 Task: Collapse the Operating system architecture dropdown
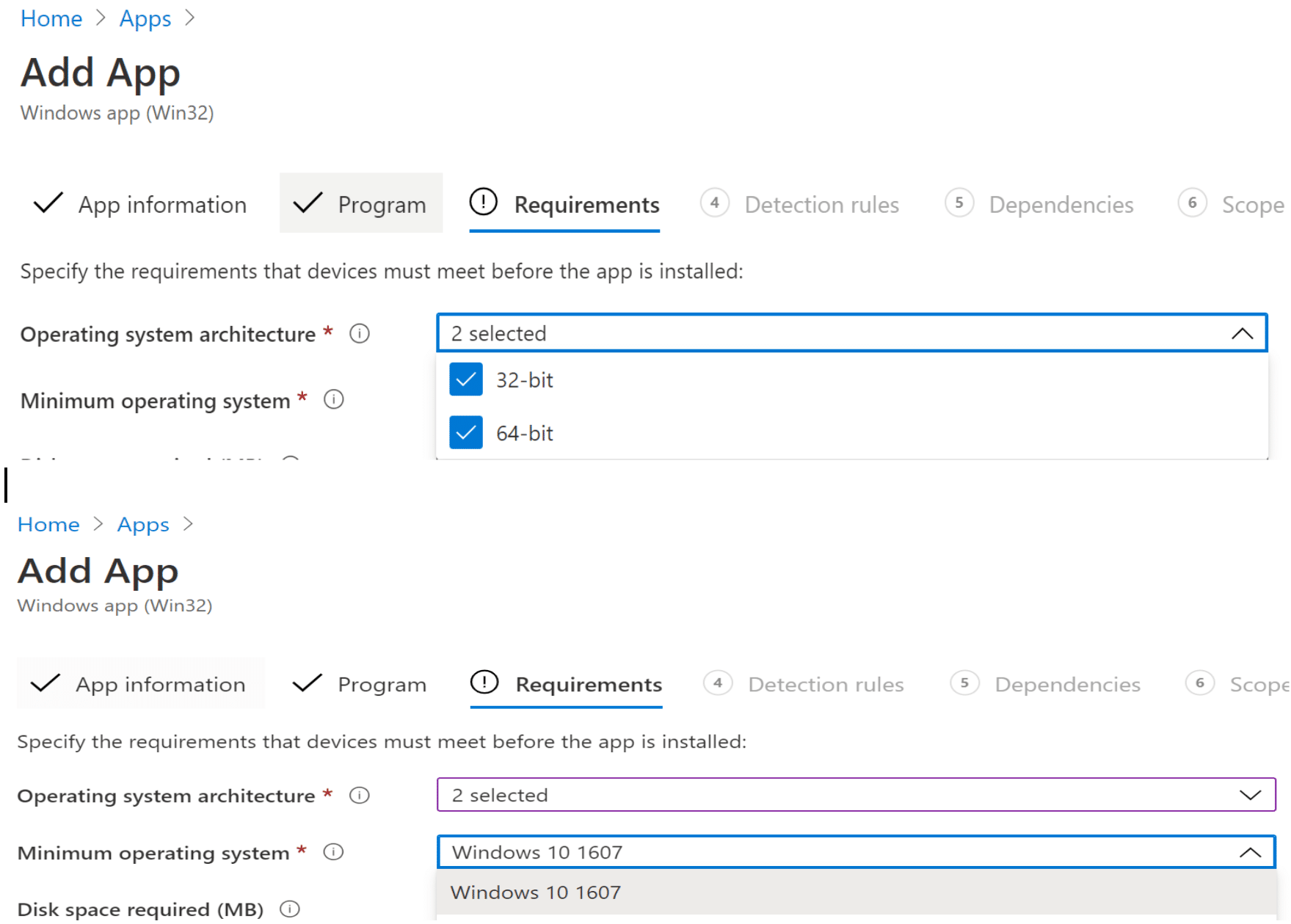[x=1243, y=333]
